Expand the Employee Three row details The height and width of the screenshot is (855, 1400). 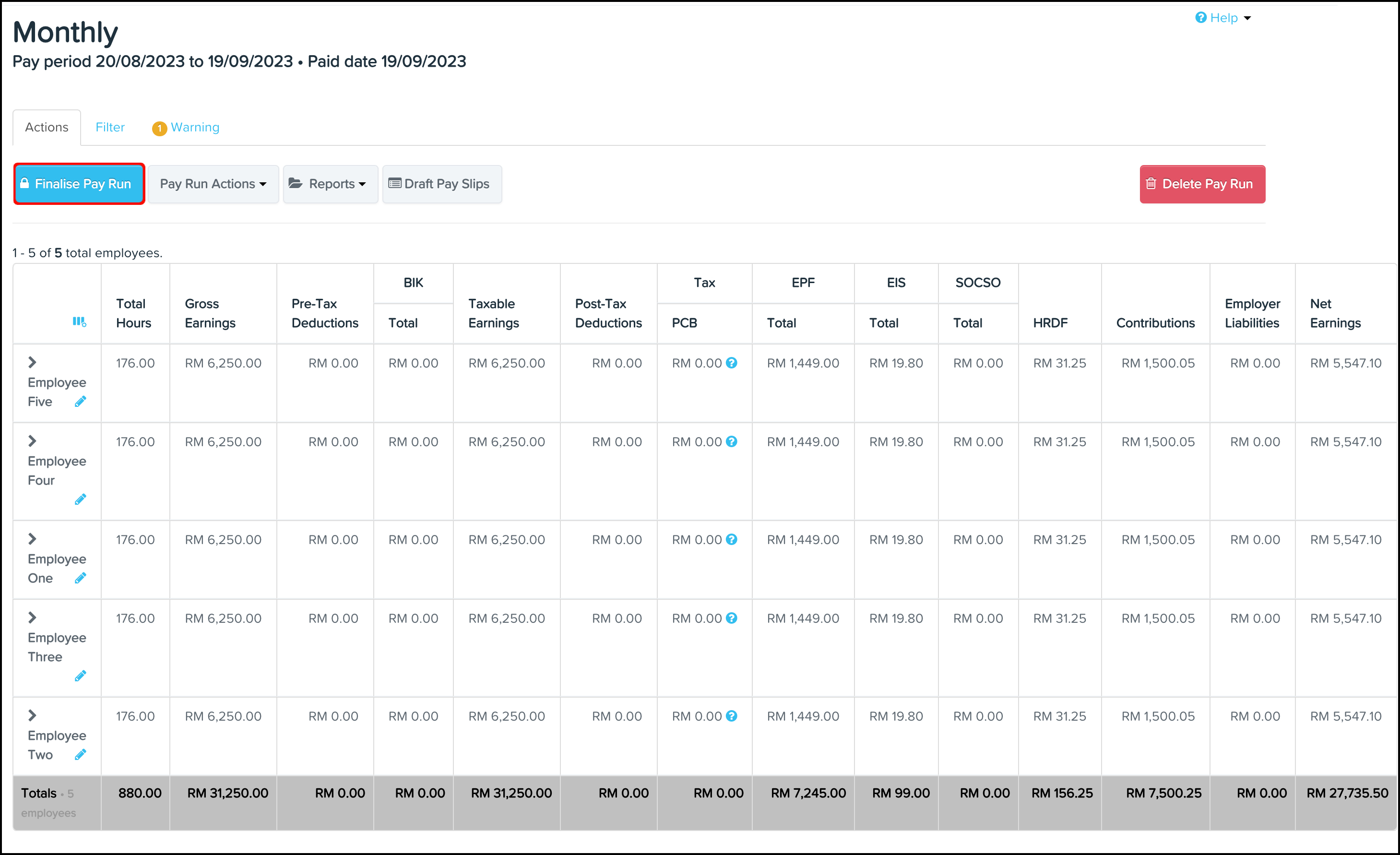pyautogui.click(x=33, y=617)
